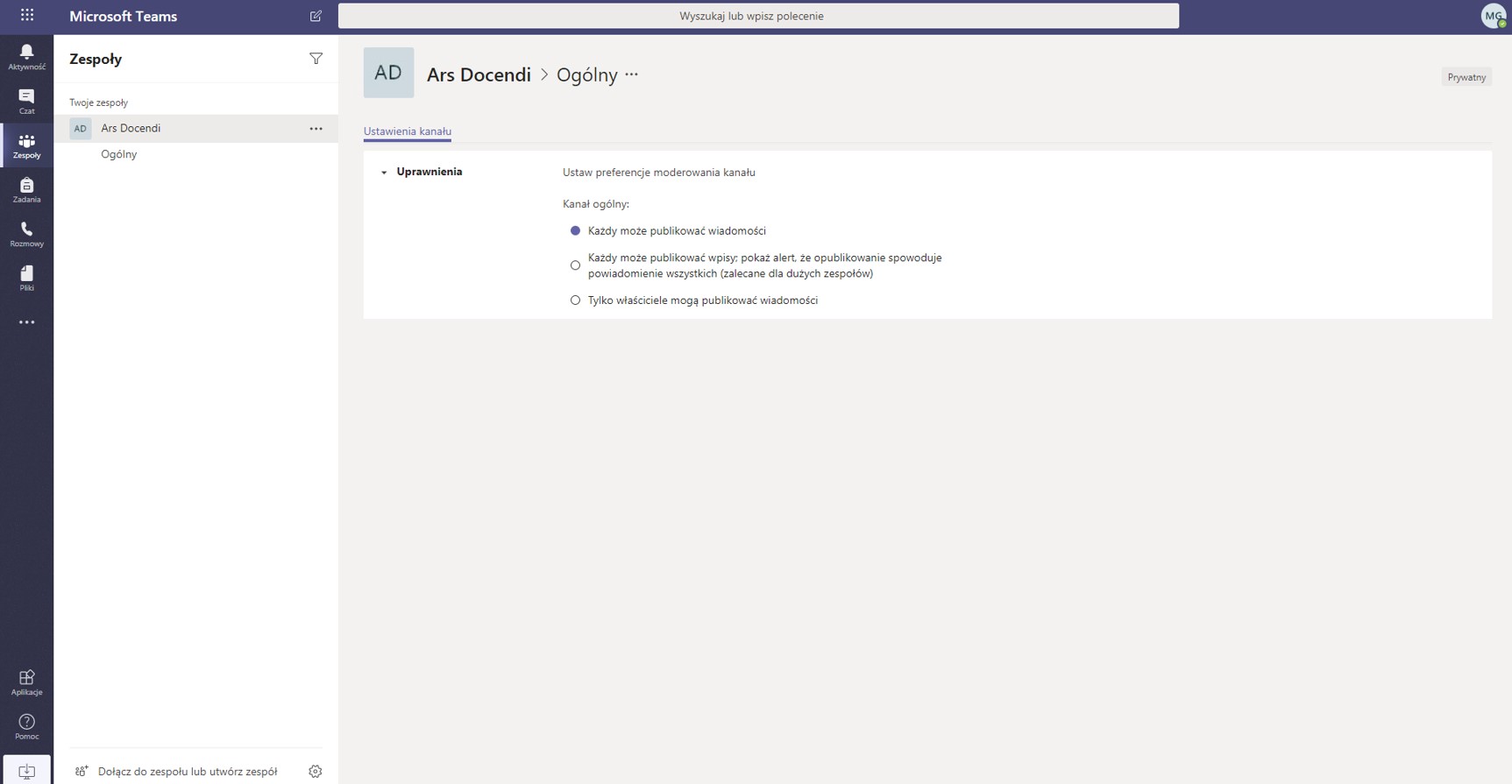Screen dimensions: 1512x784
Task: Select the Ars Docendi team
Action: [x=195, y=129]
